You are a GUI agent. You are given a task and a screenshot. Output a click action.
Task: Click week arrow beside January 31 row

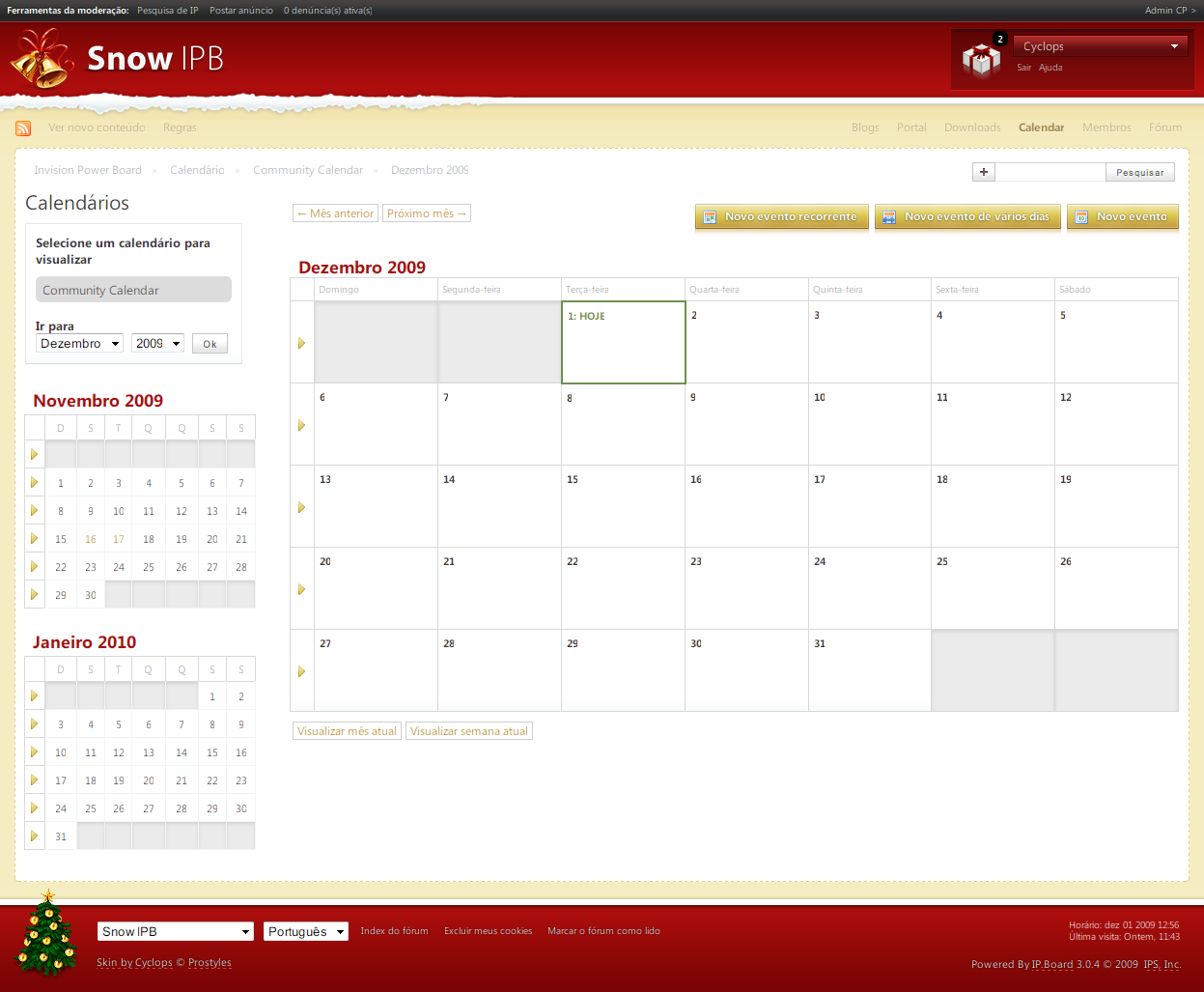pos(35,836)
